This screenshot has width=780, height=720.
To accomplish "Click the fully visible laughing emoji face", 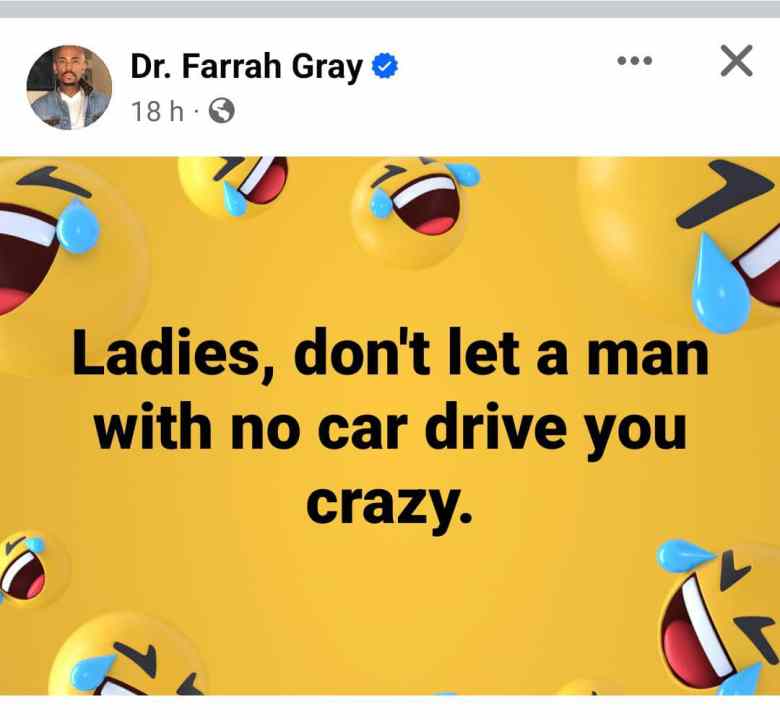I will coord(412,209).
